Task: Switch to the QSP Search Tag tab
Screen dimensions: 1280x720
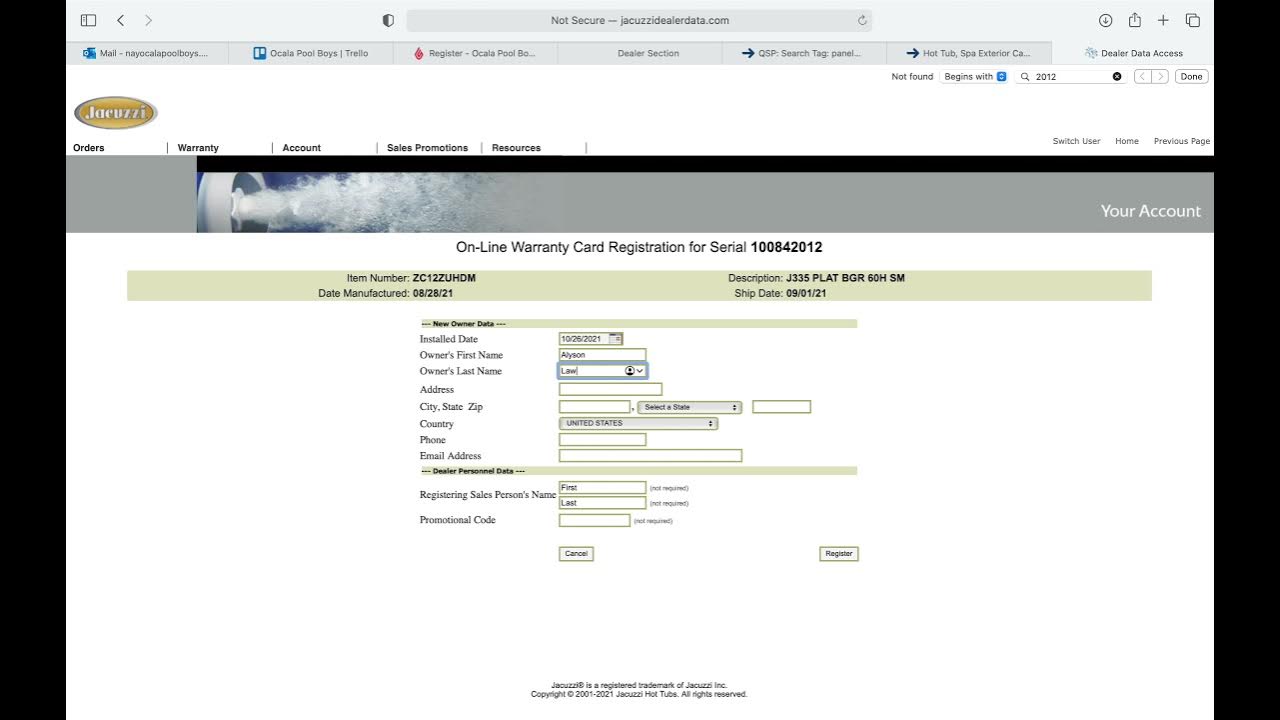Action: tap(804, 53)
